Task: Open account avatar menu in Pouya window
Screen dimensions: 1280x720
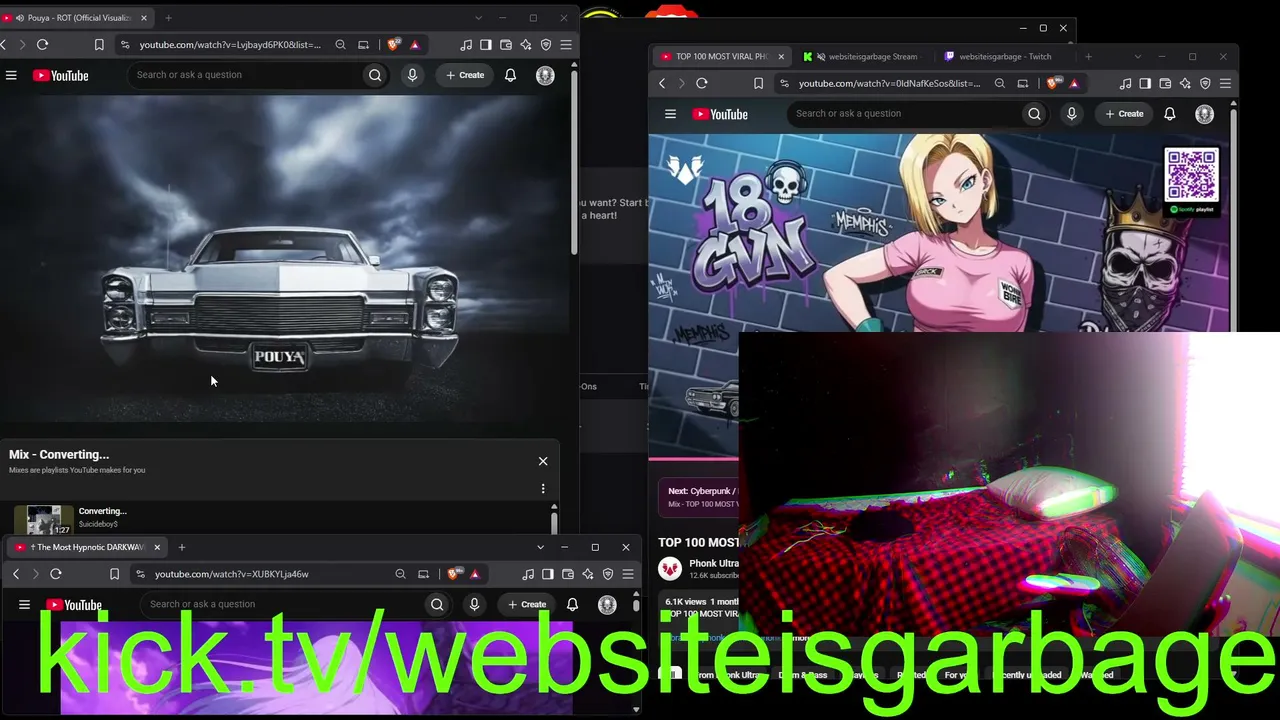Action: [x=545, y=75]
